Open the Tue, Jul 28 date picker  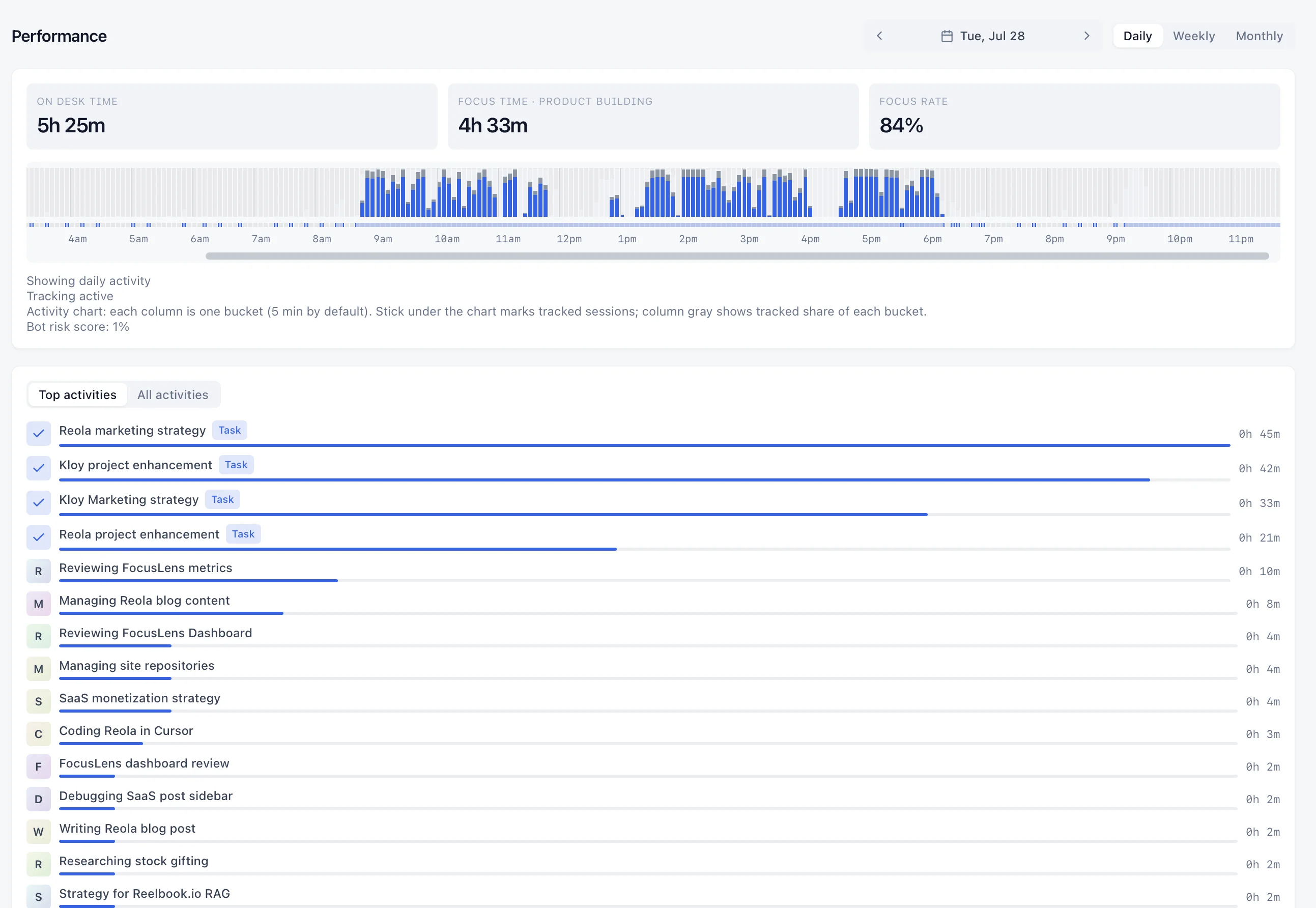pyautogui.click(x=983, y=36)
